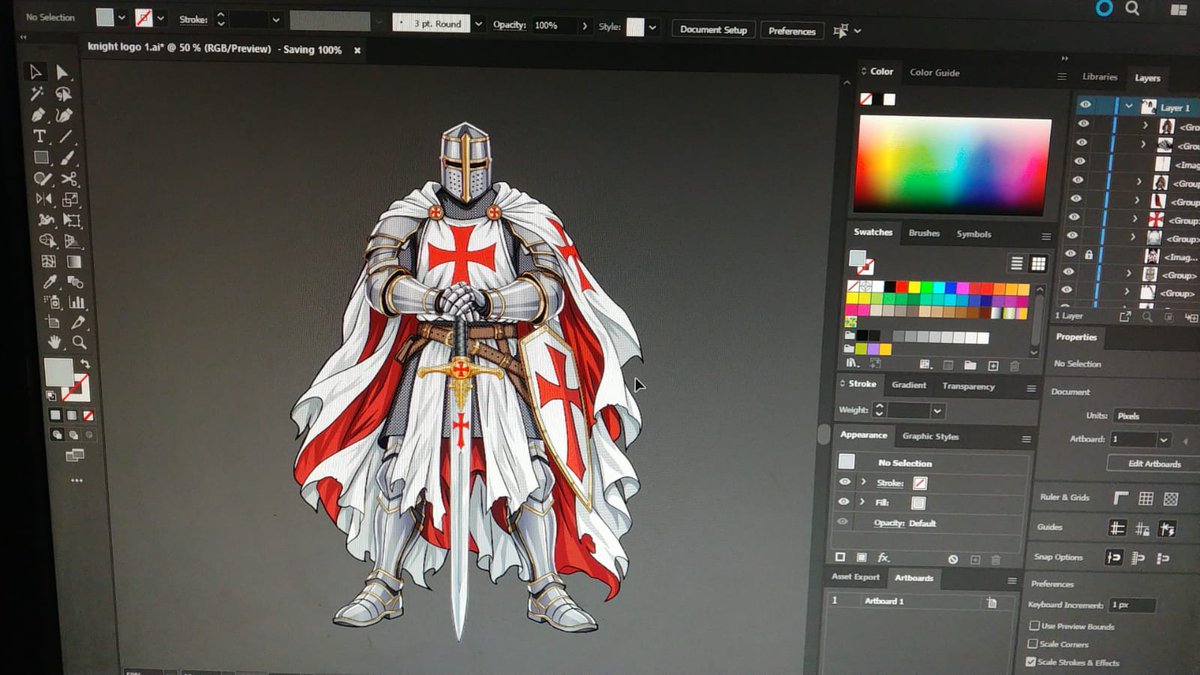Select the Selection tool arrow
Image resolution: width=1200 pixels, height=675 pixels.
coord(36,72)
